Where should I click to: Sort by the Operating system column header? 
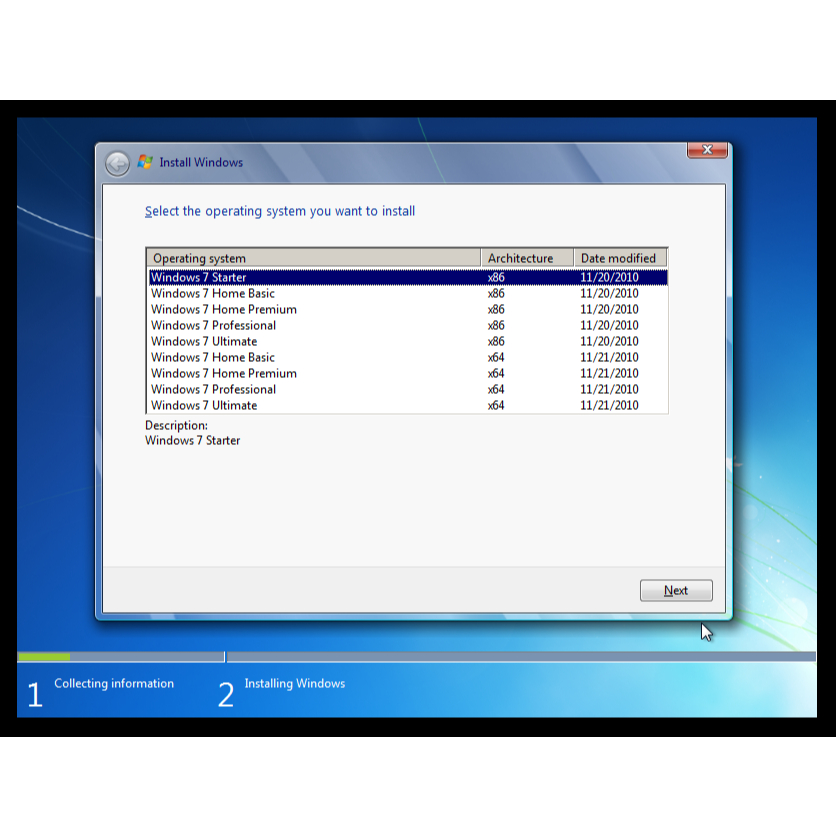pos(314,258)
